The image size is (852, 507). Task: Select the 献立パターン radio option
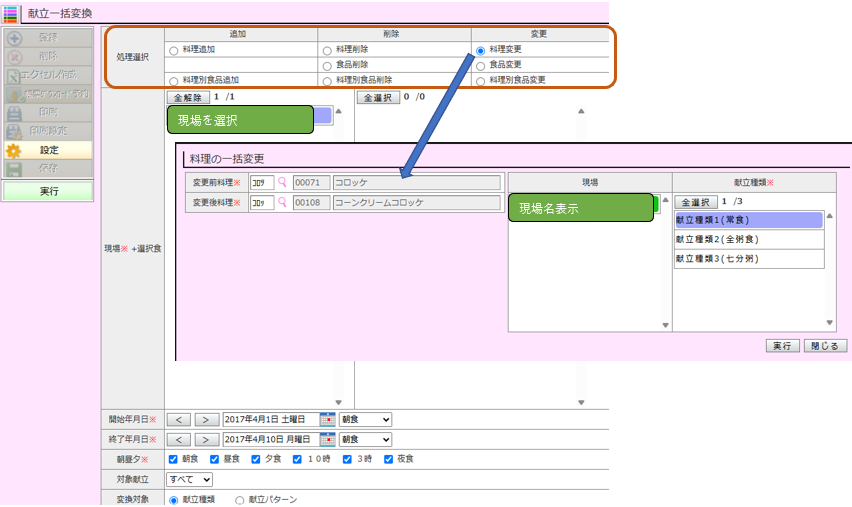point(239,499)
